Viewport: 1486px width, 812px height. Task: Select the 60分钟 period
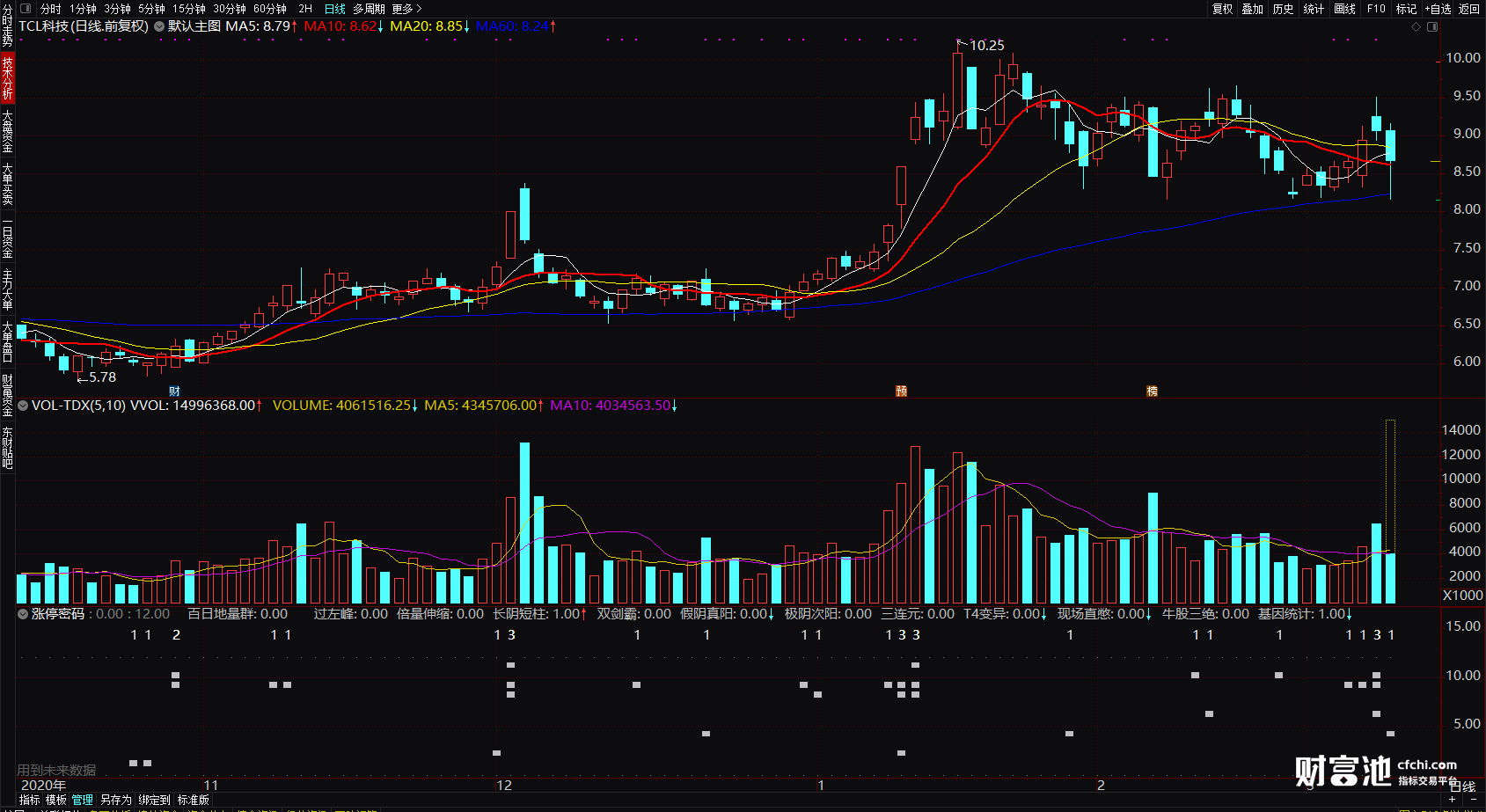[x=270, y=9]
